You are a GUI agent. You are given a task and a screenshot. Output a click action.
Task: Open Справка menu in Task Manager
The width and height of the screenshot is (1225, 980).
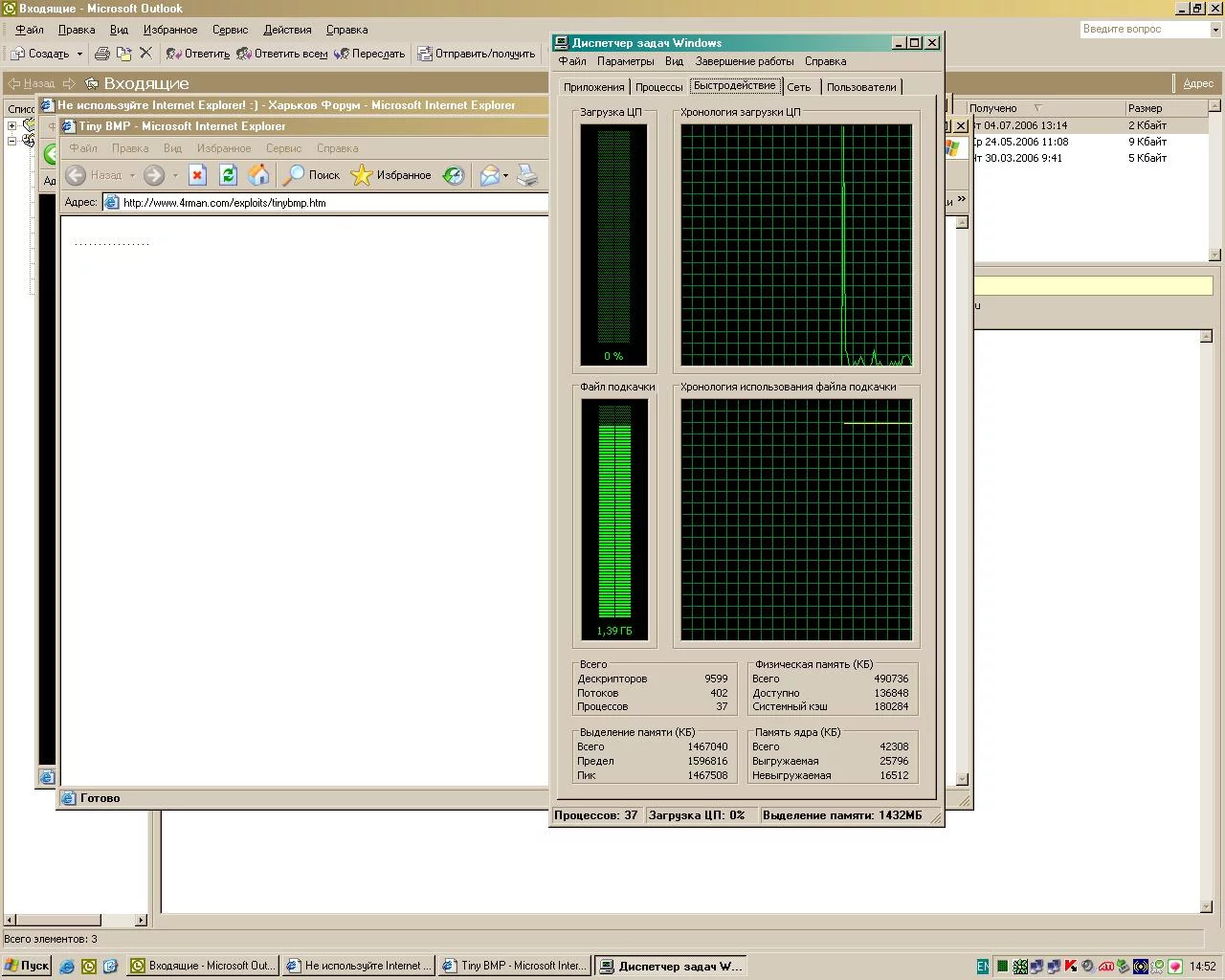tap(825, 61)
